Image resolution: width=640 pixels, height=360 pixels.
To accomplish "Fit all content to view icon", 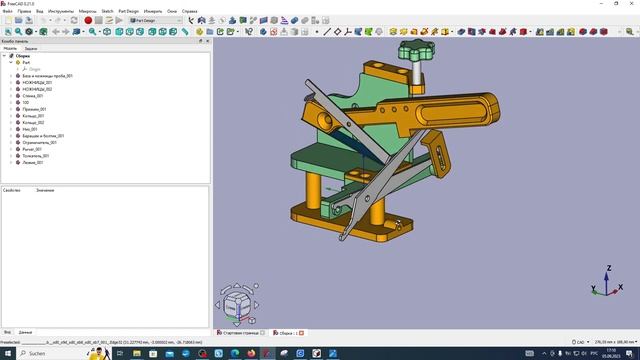I will 8,32.
